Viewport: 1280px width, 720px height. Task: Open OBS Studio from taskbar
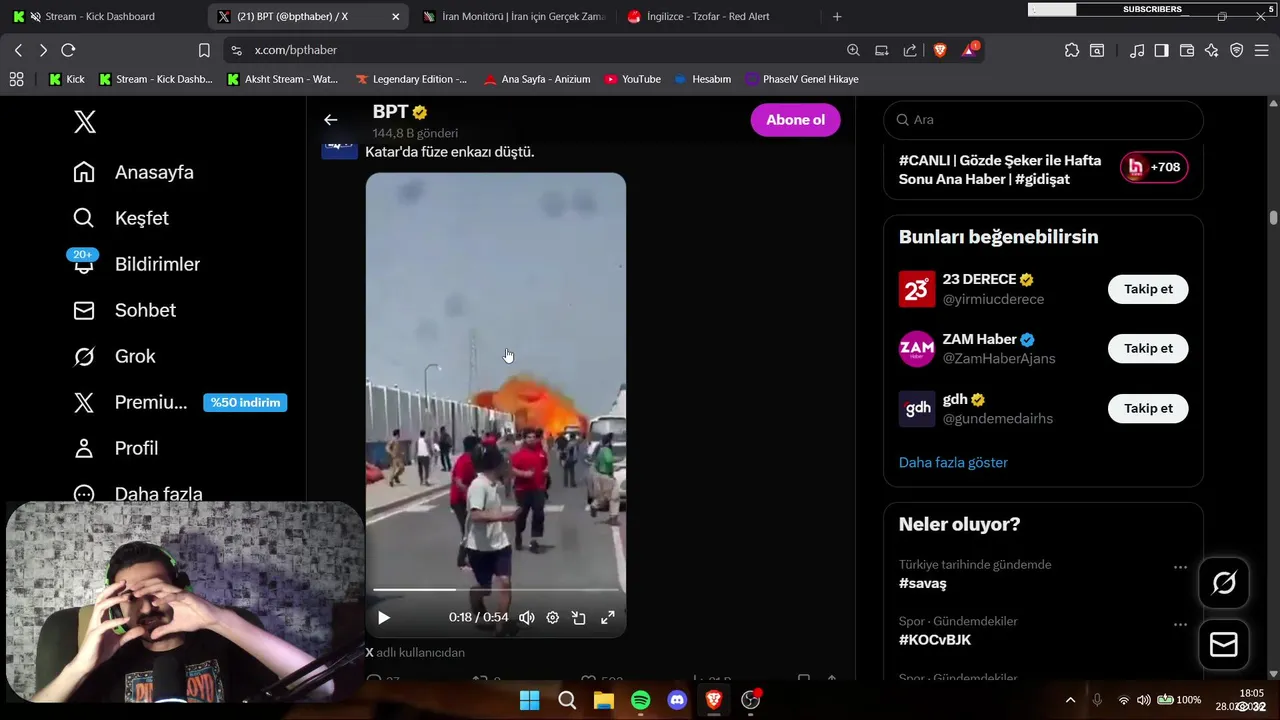click(x=751, y=701)
